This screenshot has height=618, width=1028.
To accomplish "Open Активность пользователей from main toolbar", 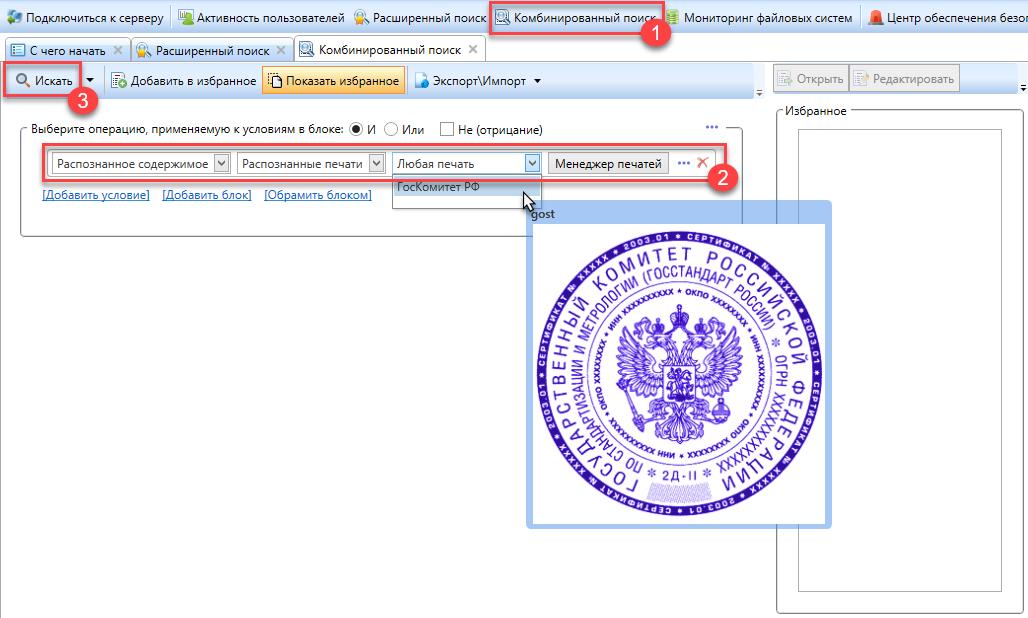I will pos(262,18).
